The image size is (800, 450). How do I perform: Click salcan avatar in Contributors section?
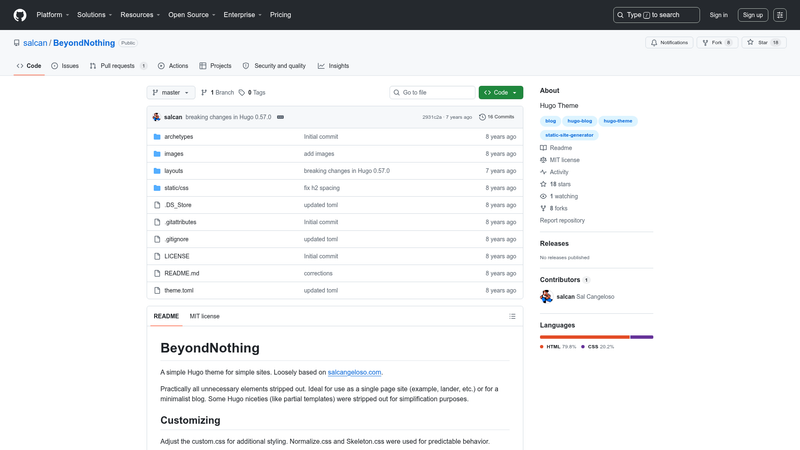(x=546, y=296)
